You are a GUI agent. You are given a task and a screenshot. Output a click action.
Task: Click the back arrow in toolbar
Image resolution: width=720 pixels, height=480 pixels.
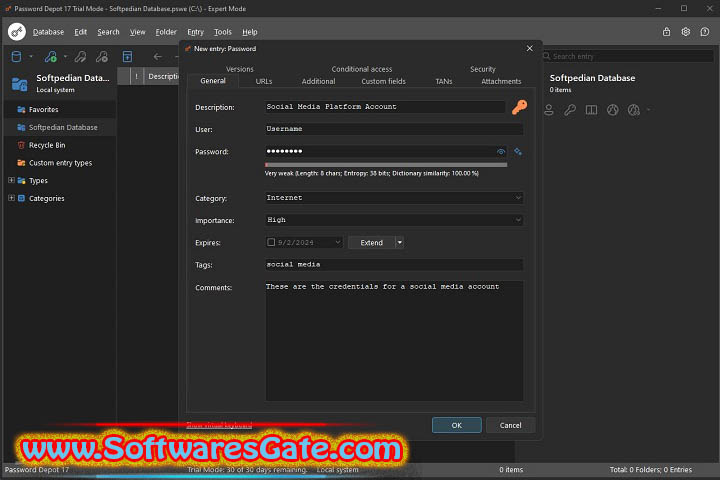click(x=158, y=56)
